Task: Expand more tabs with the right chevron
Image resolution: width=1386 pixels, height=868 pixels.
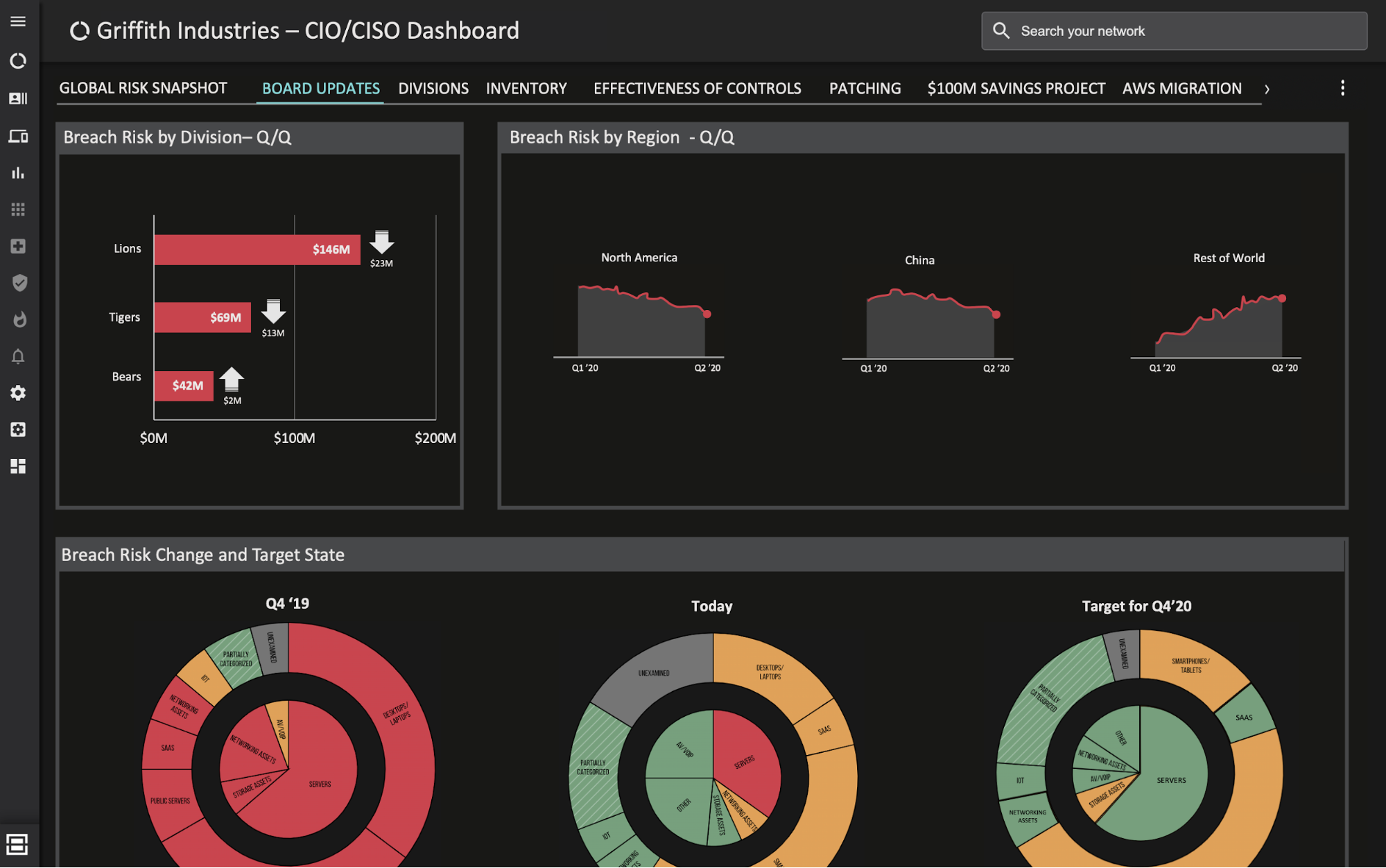Action: [x=1267, y=89]
